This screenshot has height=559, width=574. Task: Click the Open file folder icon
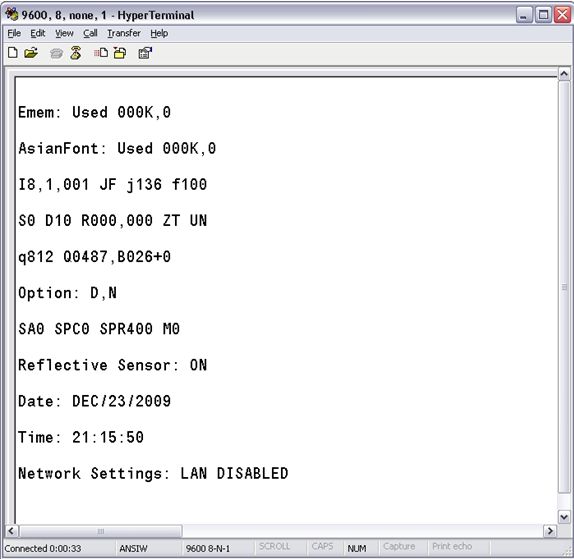(31, 53)
